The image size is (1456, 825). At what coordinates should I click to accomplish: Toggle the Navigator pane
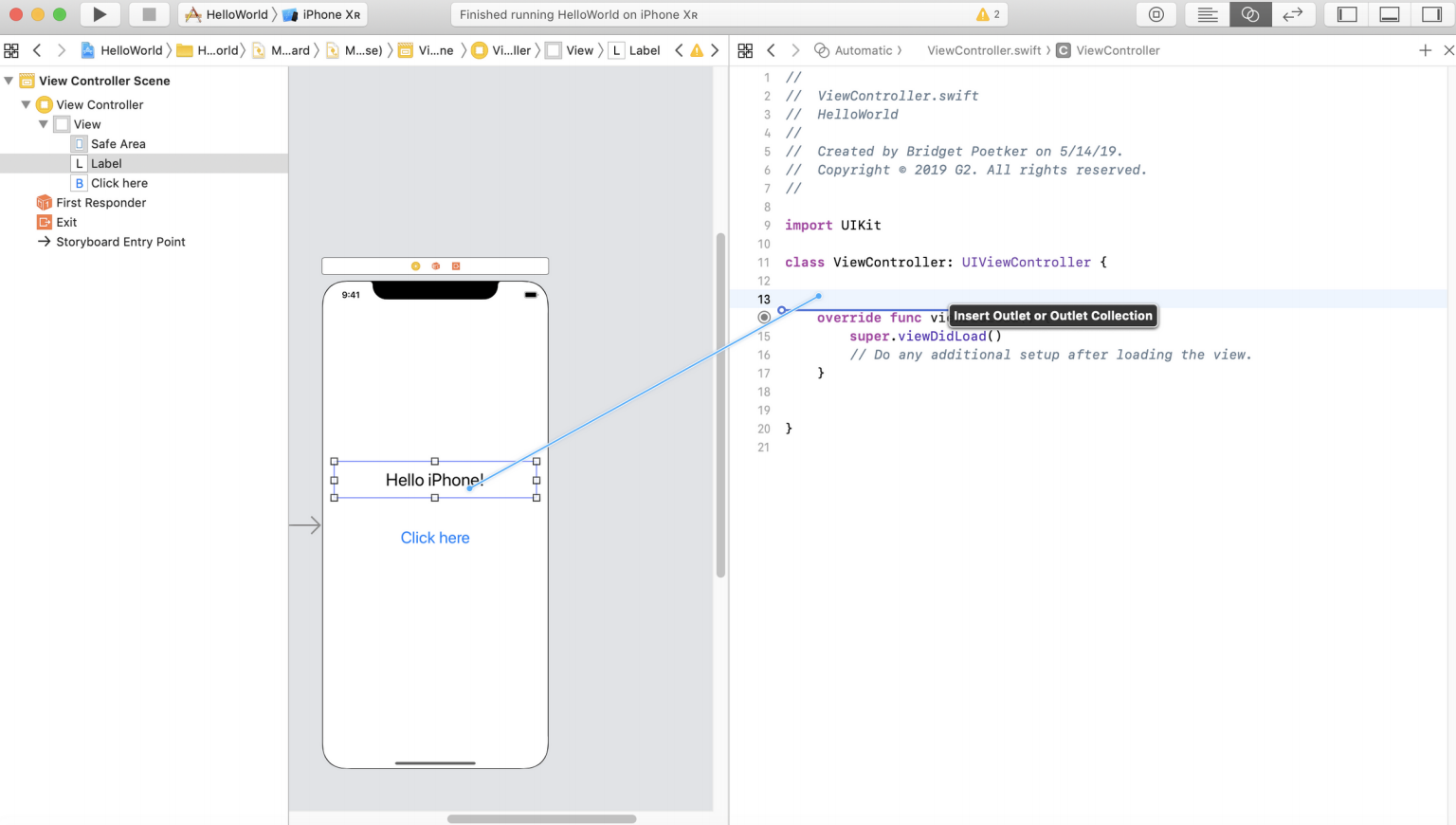(x=1347, y=14)
